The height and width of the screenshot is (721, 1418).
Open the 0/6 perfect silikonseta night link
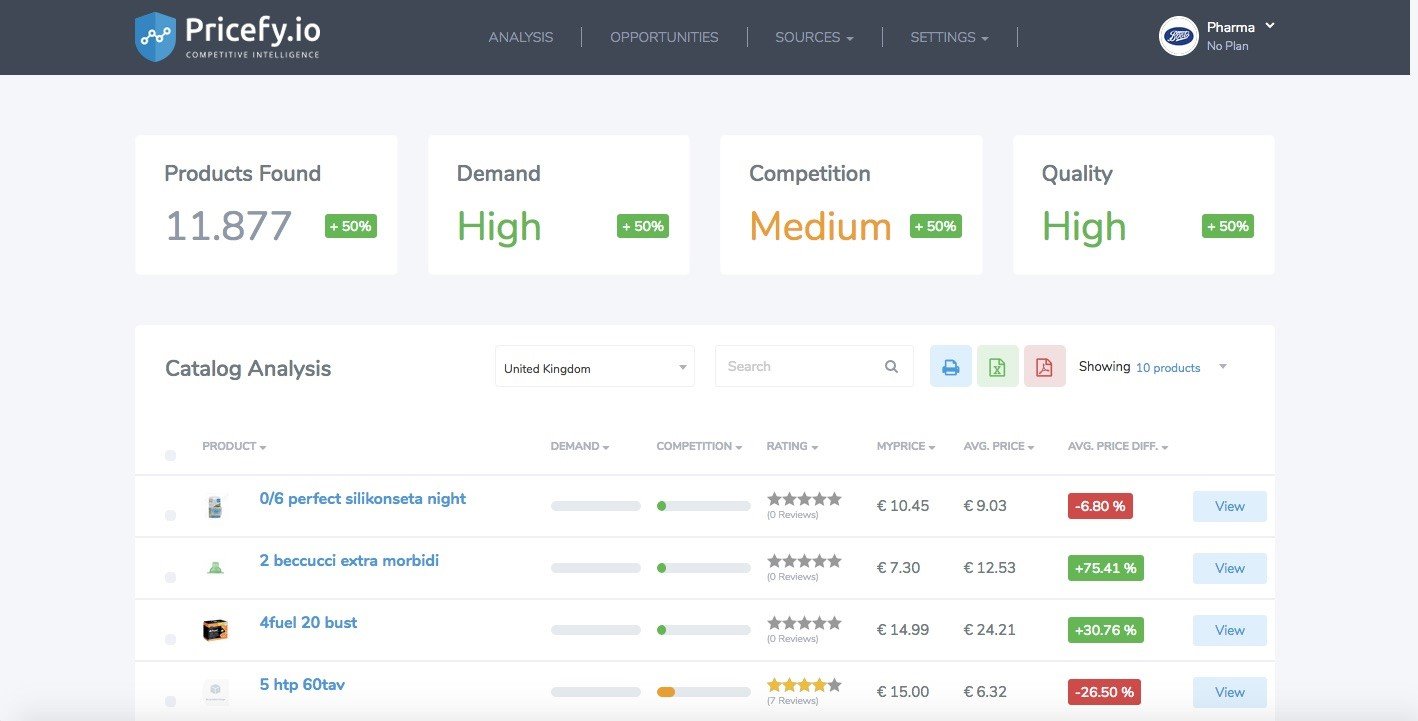point(362,498)
